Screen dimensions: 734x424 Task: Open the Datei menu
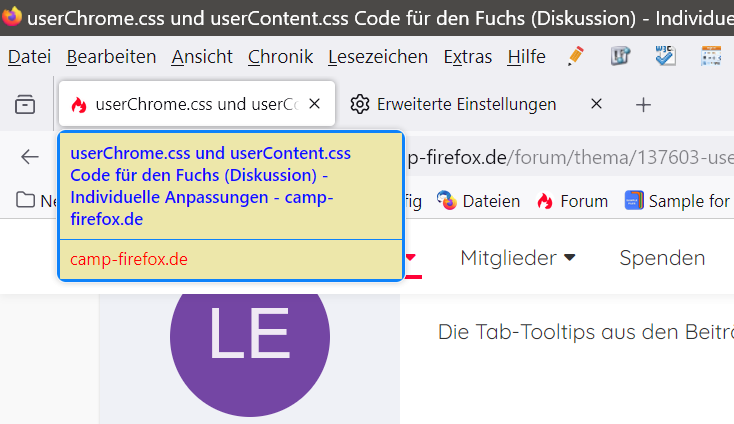click(x=29, y=57)
